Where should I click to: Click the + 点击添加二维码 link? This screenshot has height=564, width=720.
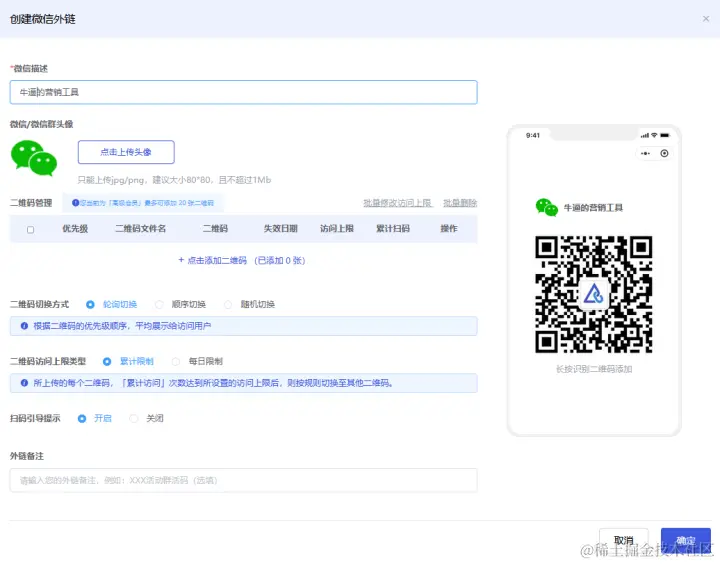pos(242,260)
